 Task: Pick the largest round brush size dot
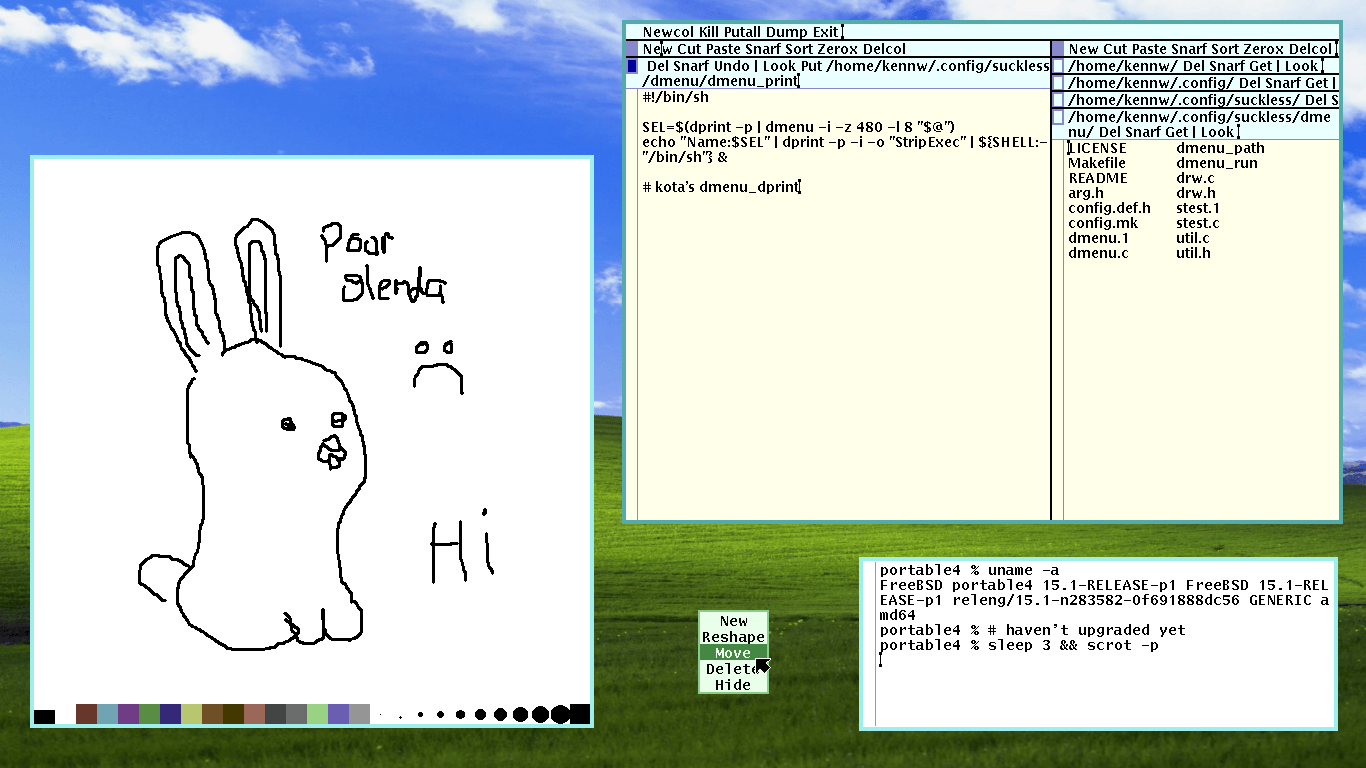click(560, 714)
